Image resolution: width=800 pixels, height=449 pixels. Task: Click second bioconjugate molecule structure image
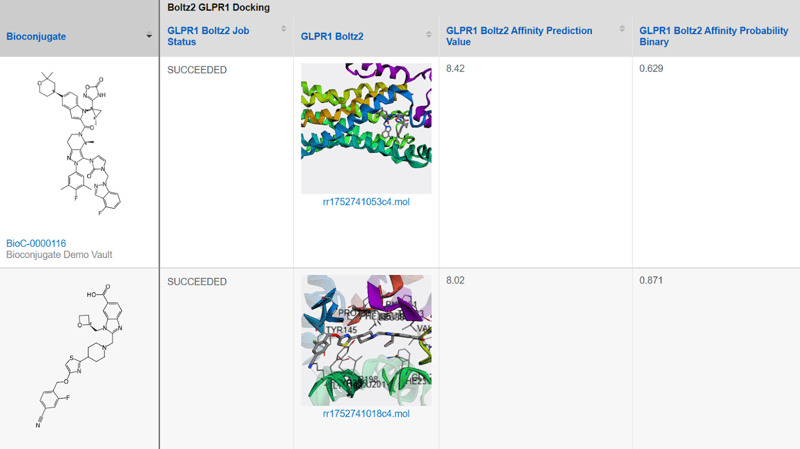[x=81, y=356]
